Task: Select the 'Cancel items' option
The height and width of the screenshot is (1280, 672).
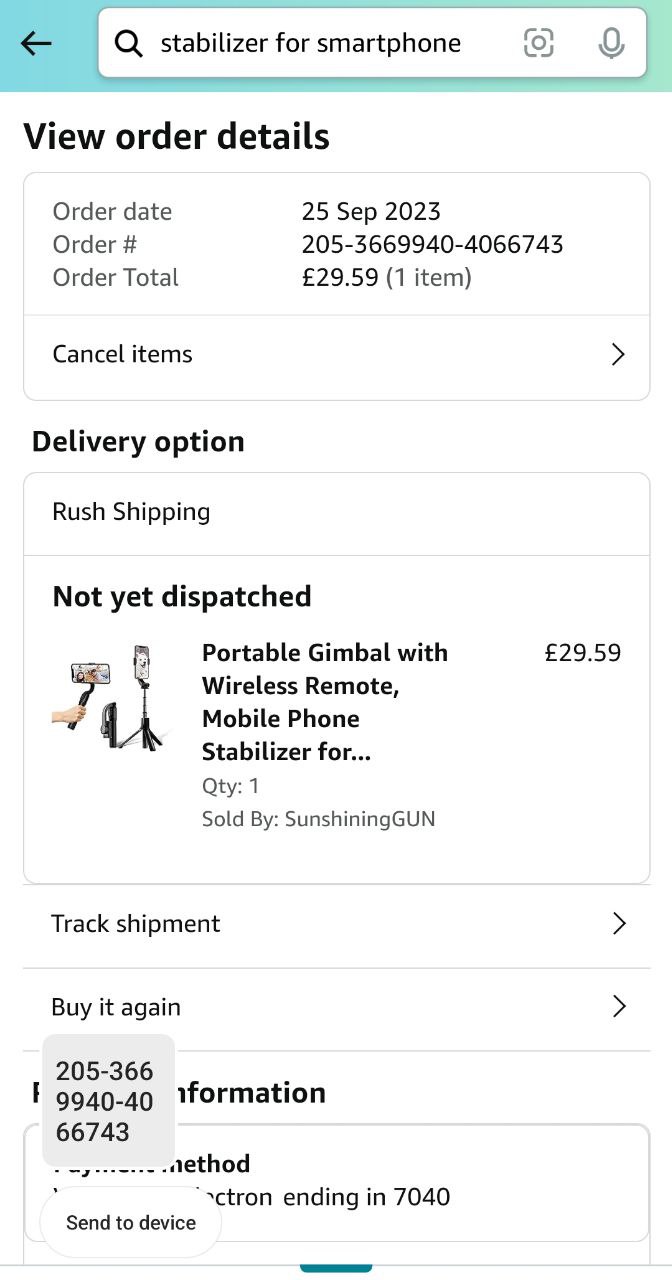Action: pyautogui.click(x=123, y=354)
